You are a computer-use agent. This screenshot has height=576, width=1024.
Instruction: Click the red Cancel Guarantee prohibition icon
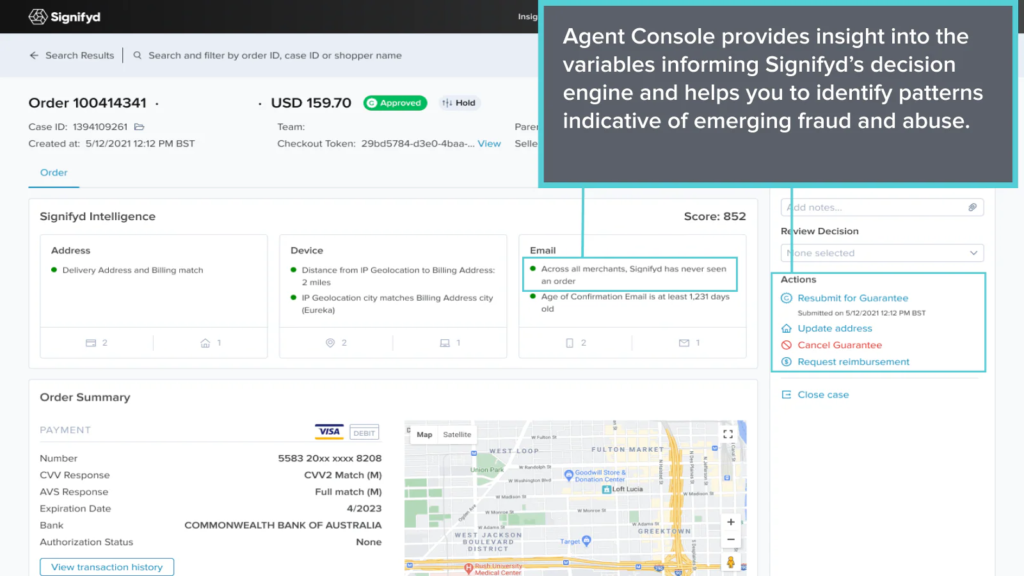[787, 344]
